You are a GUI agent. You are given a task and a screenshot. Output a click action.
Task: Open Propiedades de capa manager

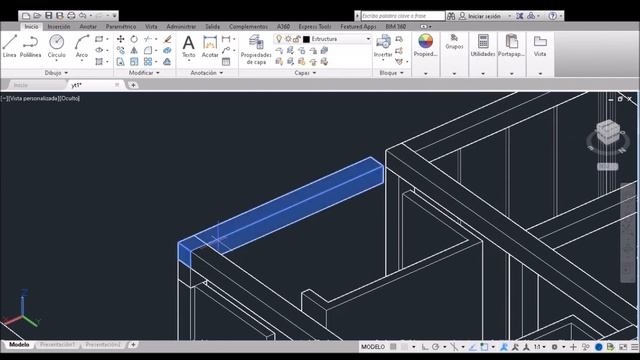coord(256,50)
